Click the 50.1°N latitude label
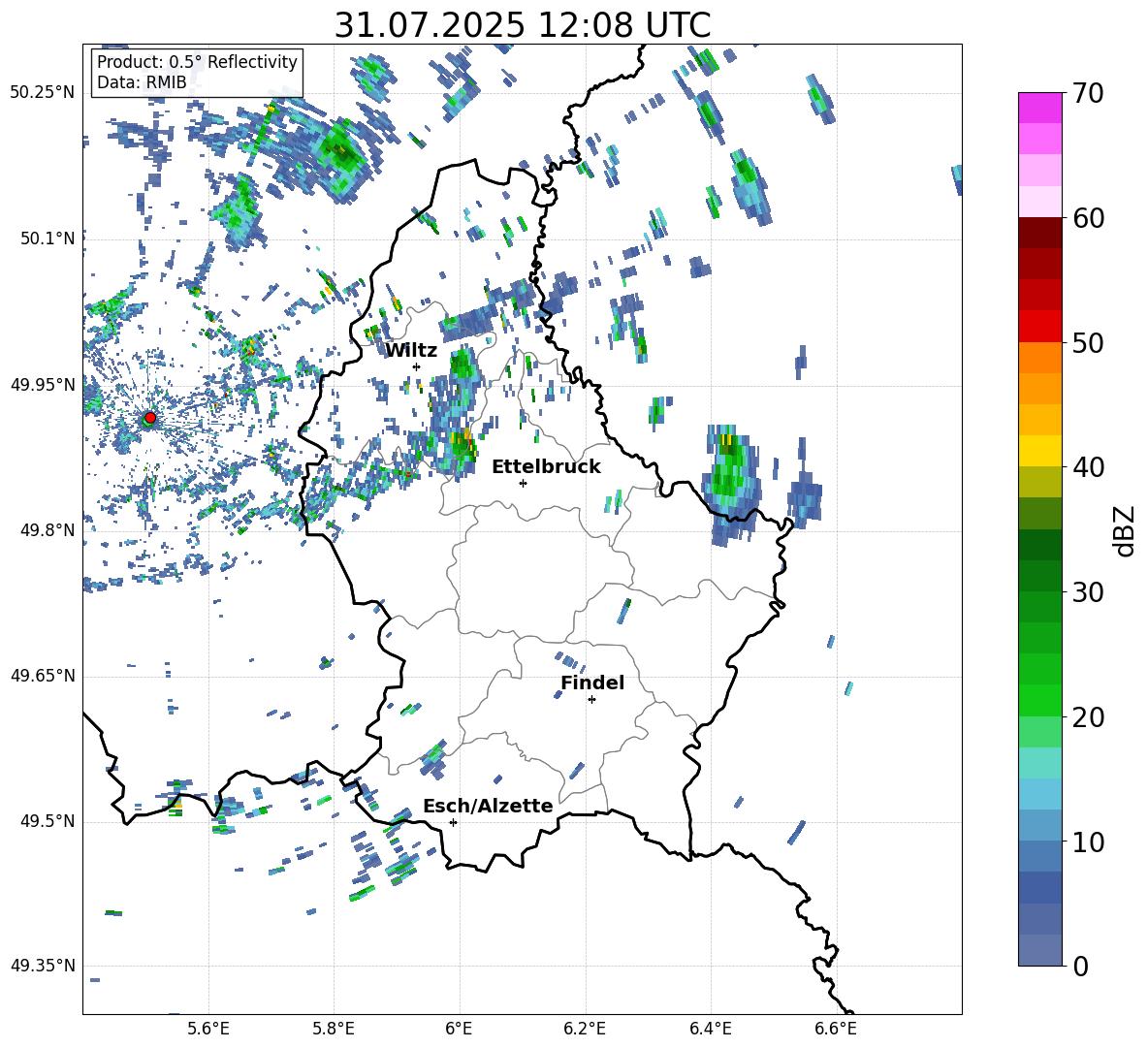Image resolution: width=1148 pixels, height=1048 pixels. pos(48,238)
